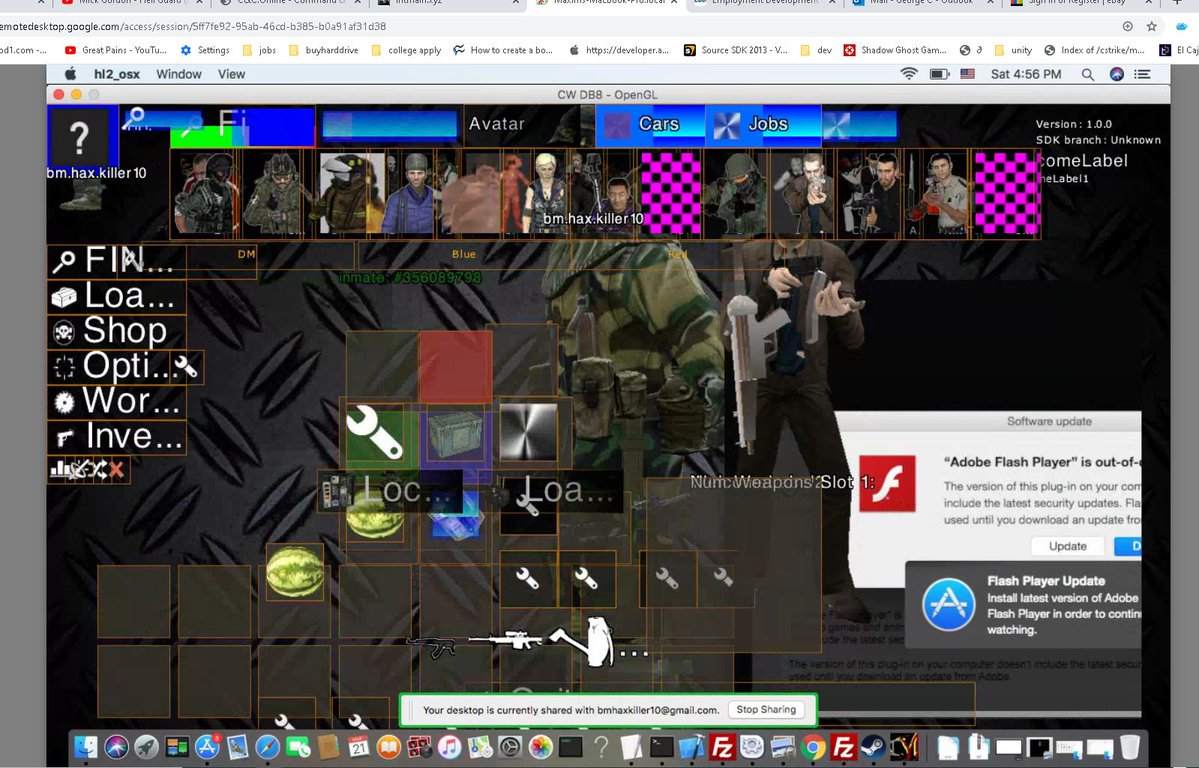Click the watermelon item in inventory grid
1199x768 pixels.
point(294,571)
